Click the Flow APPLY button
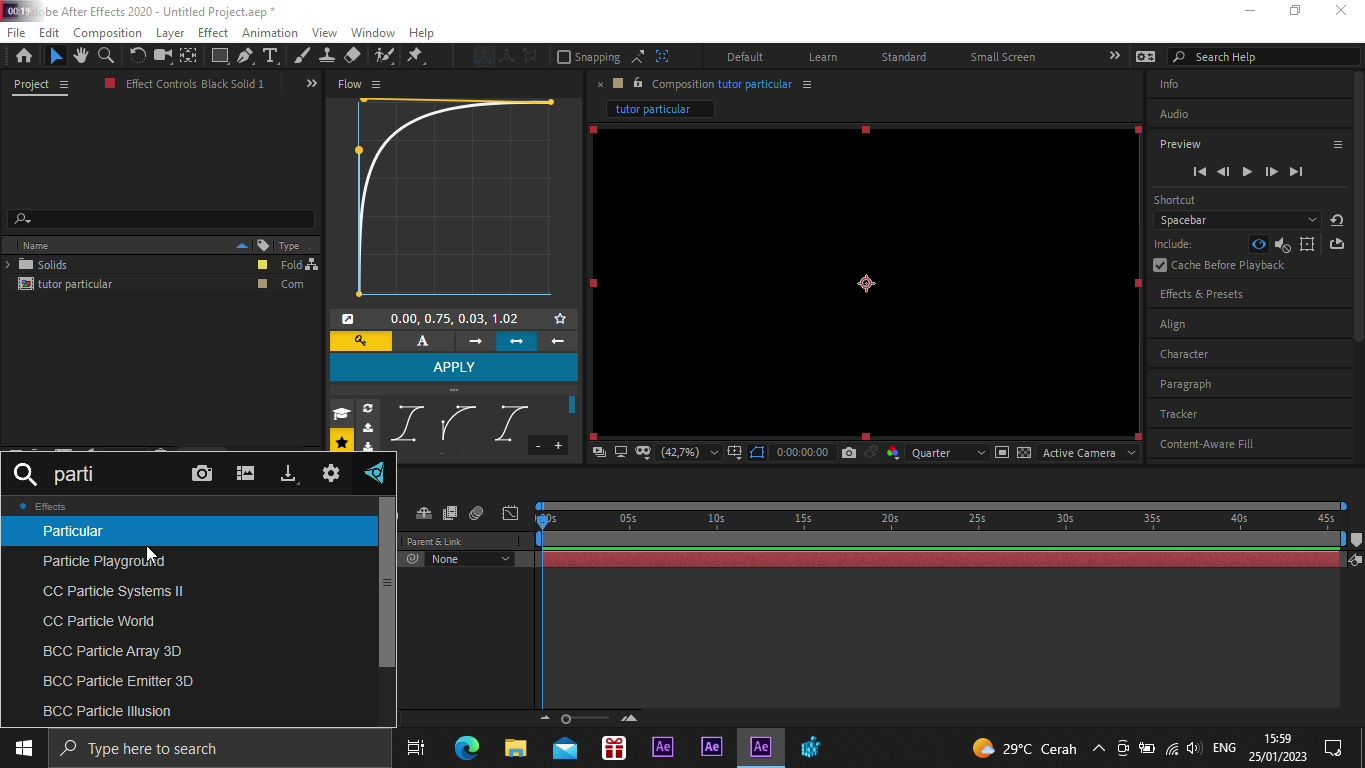The image size is (1365, 768). coord(454,367)
